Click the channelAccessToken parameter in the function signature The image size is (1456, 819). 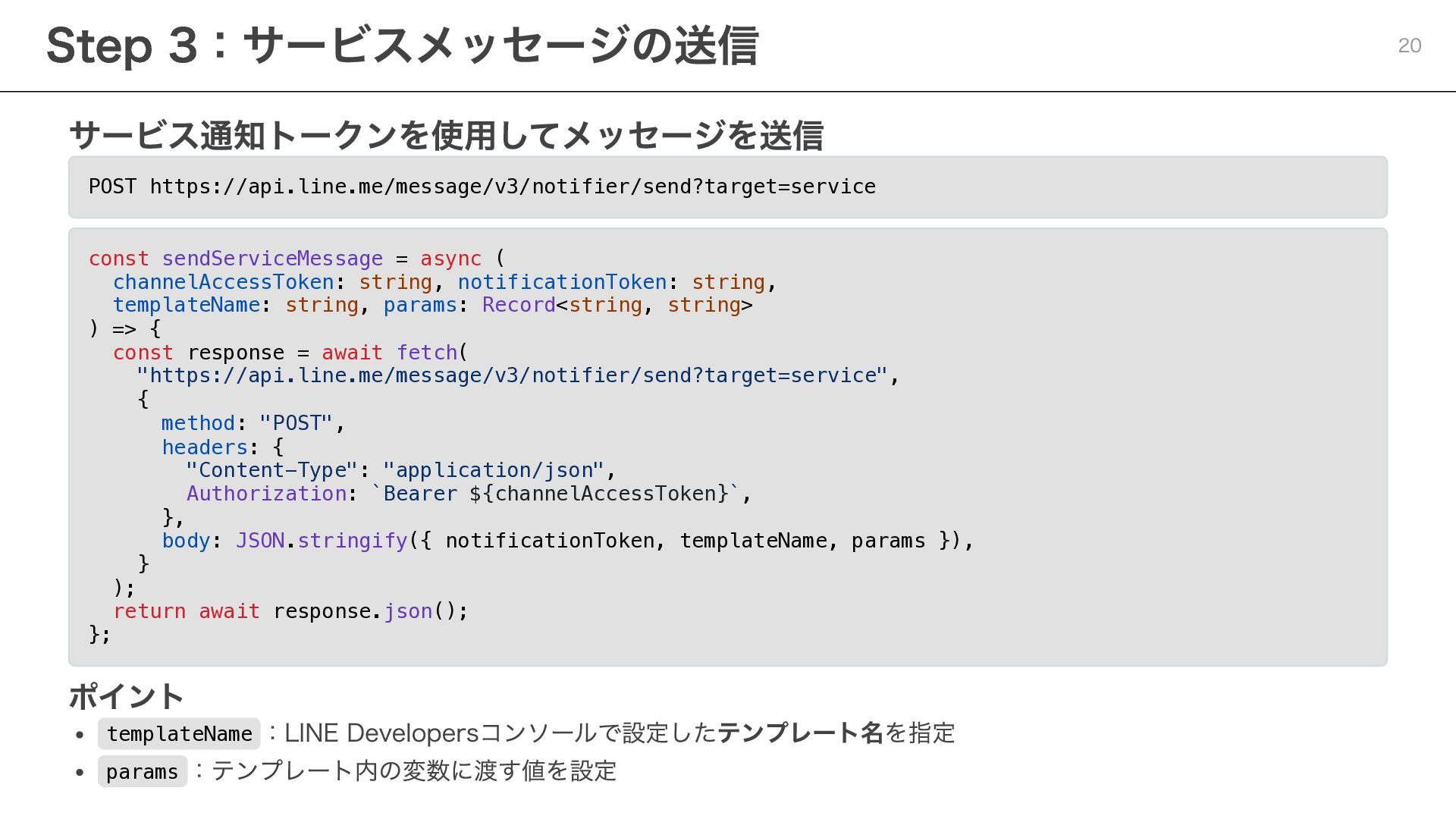coord(223,282)
